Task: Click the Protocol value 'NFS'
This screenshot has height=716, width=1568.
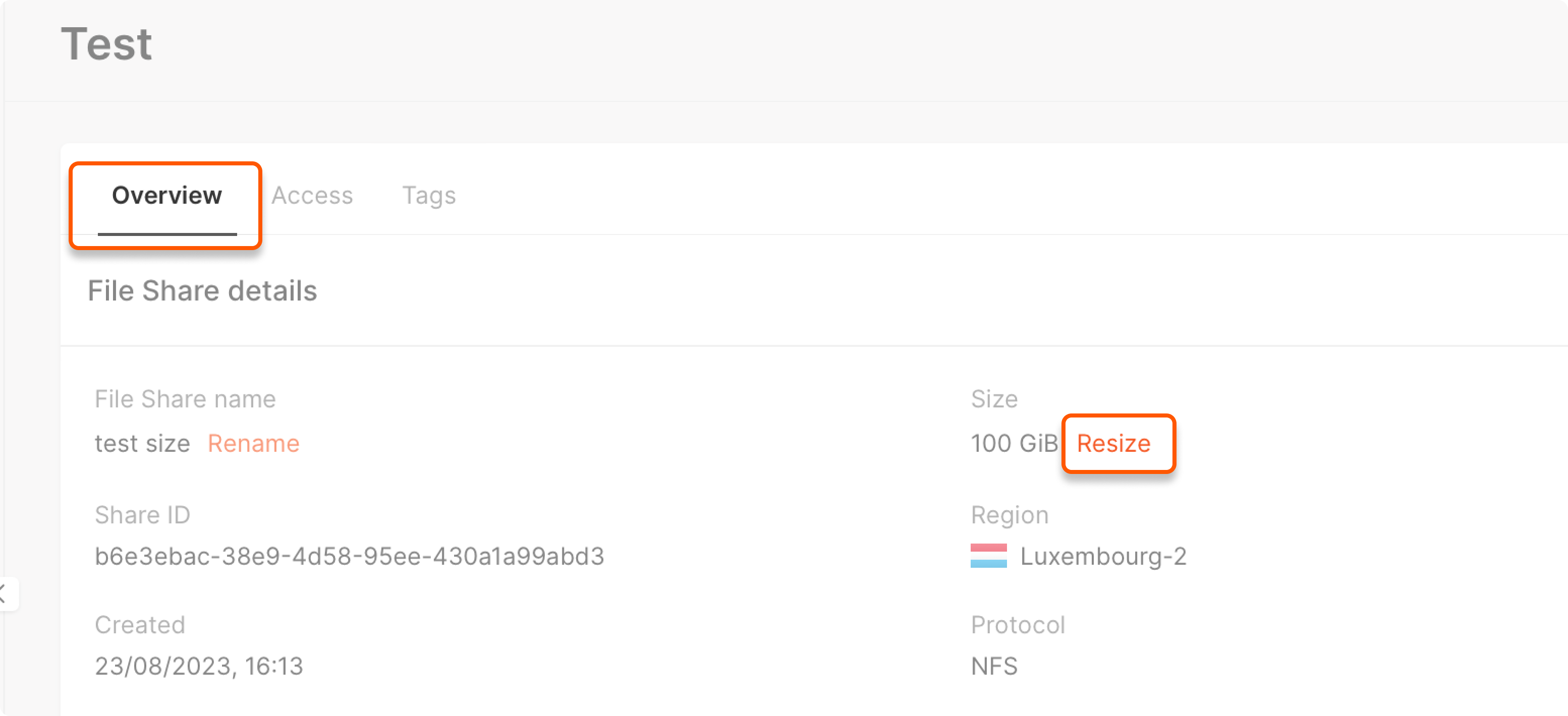Action: point(994,666)
